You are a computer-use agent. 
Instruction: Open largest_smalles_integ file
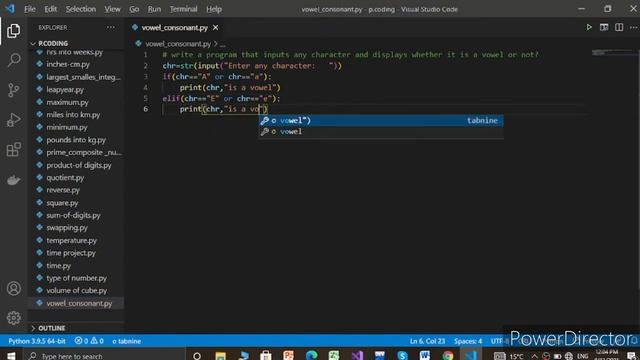(x=83, y=77)
